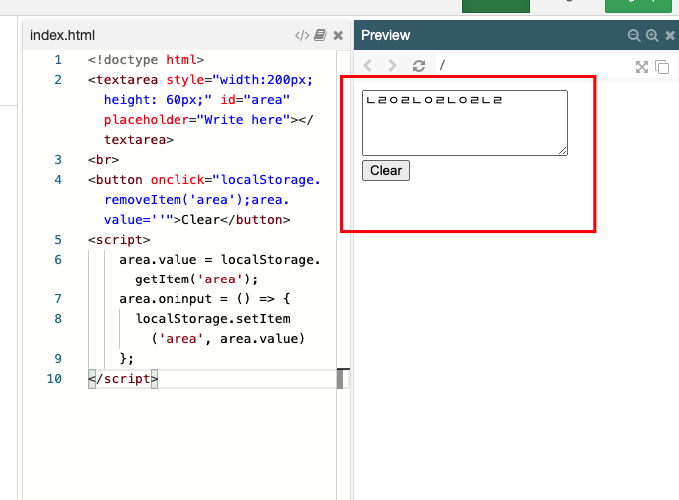Click the Preview panel title
679x500 pixels.
[385, 35]
